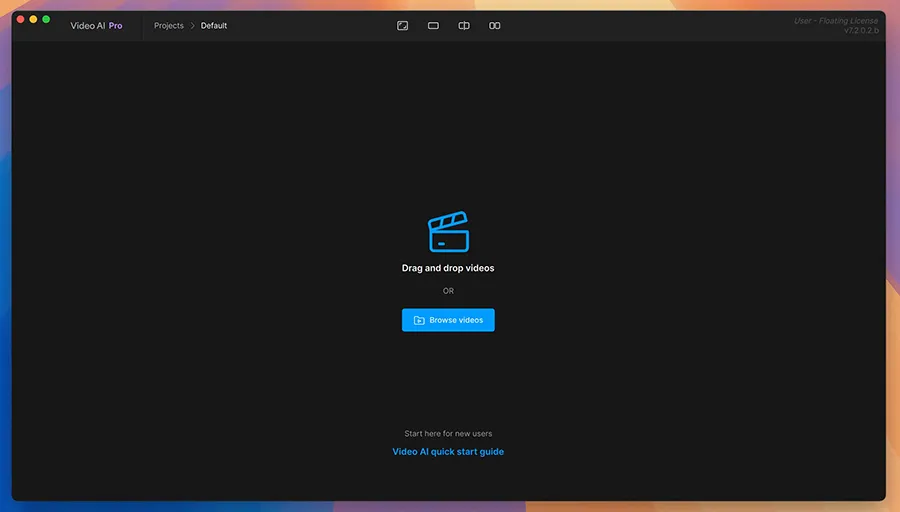Click the OR separator text

(448, 291)
